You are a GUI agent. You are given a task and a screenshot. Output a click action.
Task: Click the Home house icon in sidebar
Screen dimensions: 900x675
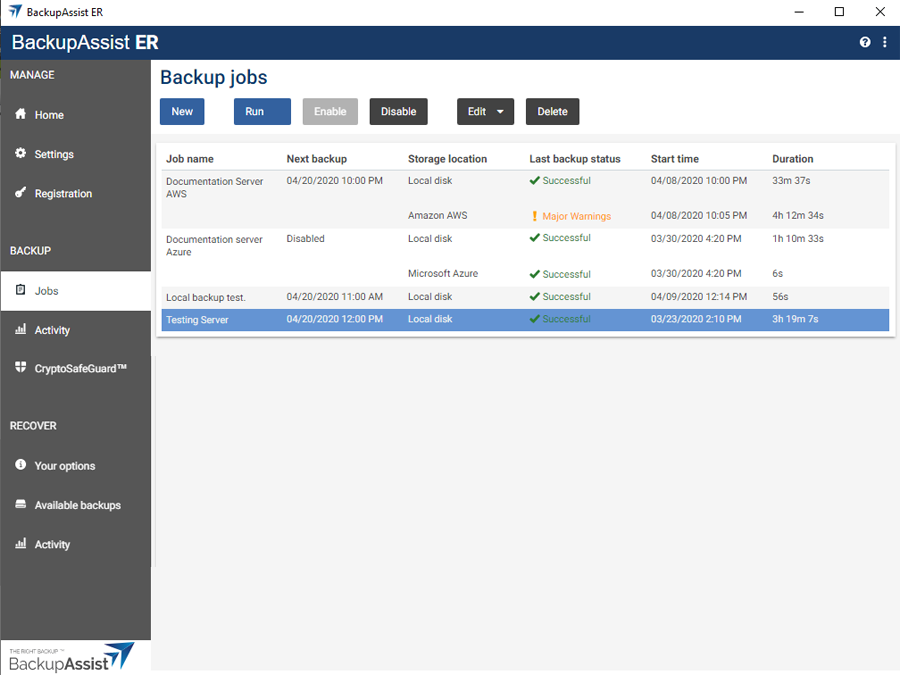coord(21,114)
